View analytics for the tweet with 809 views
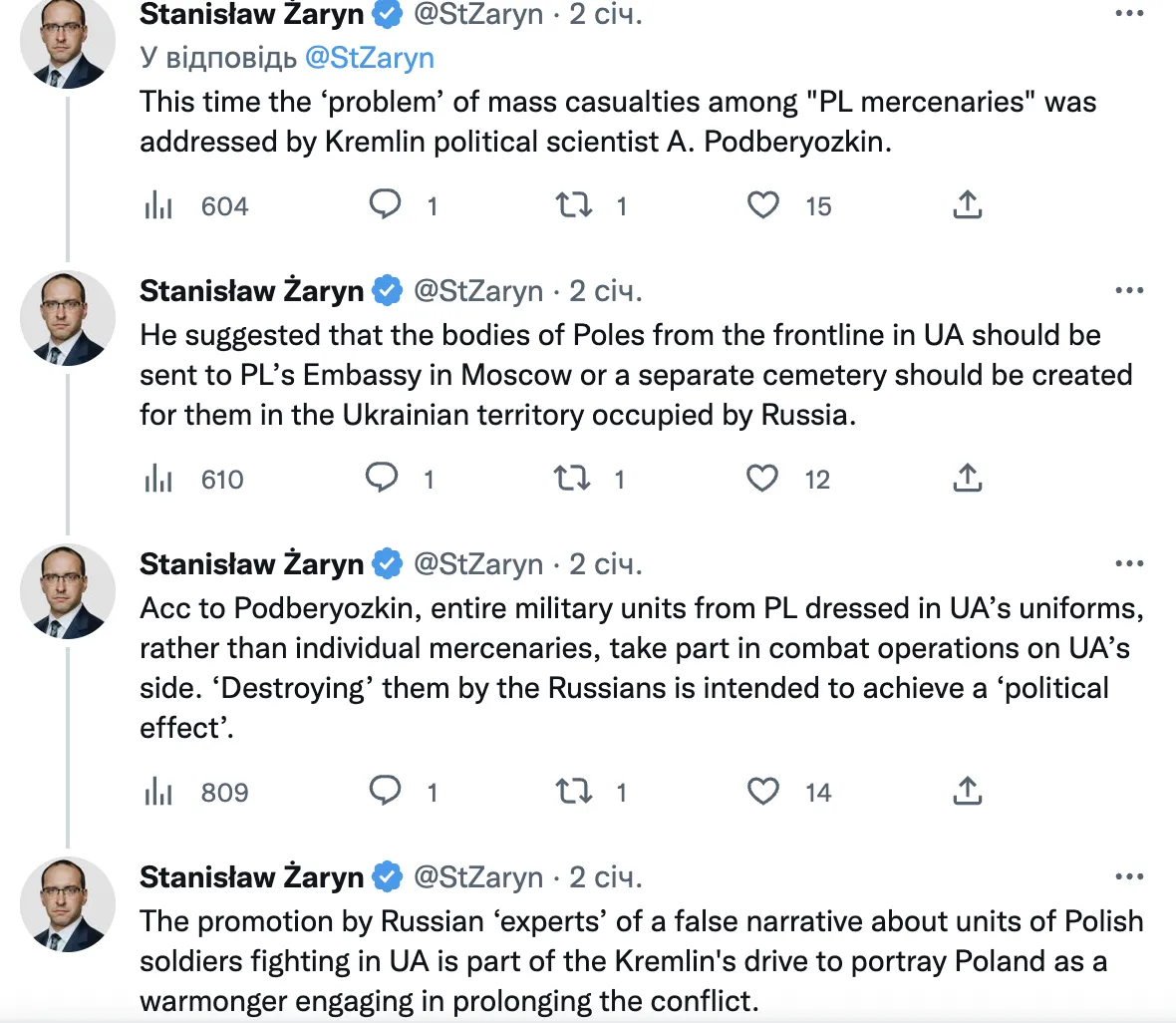 [158, 793]
